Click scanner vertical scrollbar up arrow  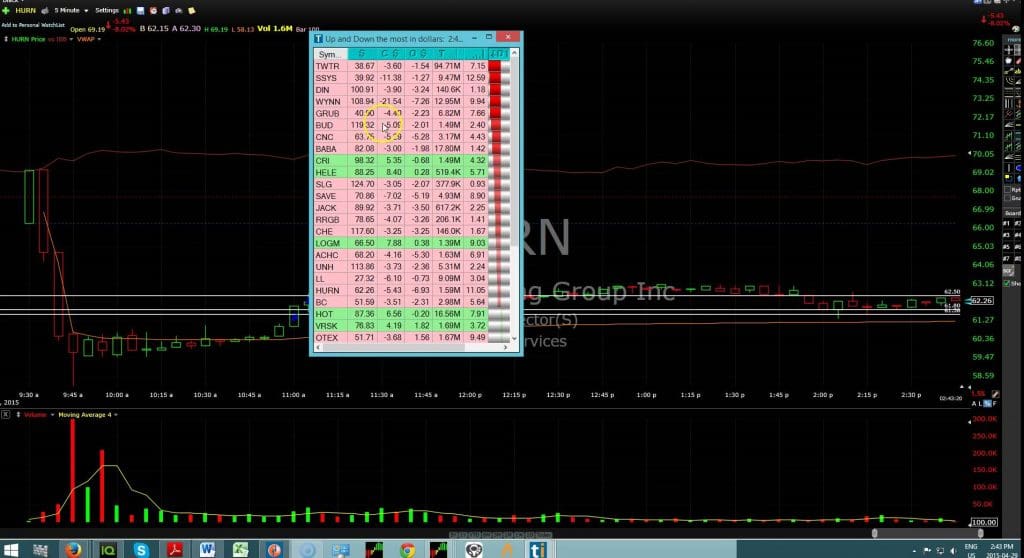coord(515,53)
